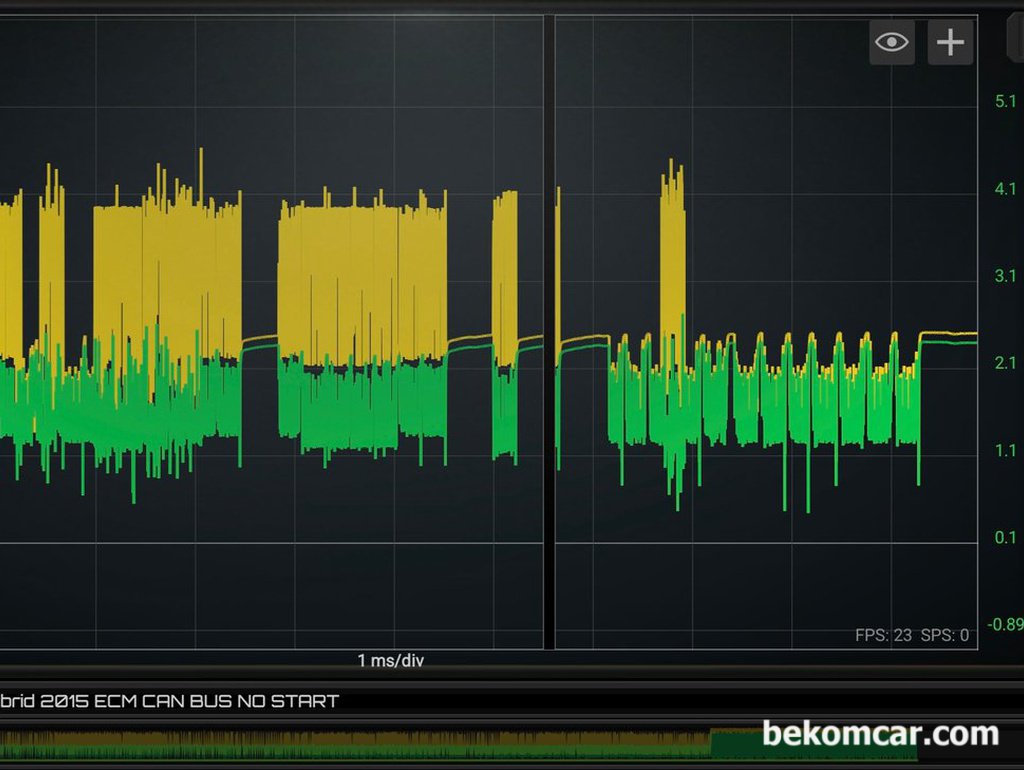Click the FPS: 23 readout
The height and width of the screenshot is (770, 1024).
coord(883,635)
